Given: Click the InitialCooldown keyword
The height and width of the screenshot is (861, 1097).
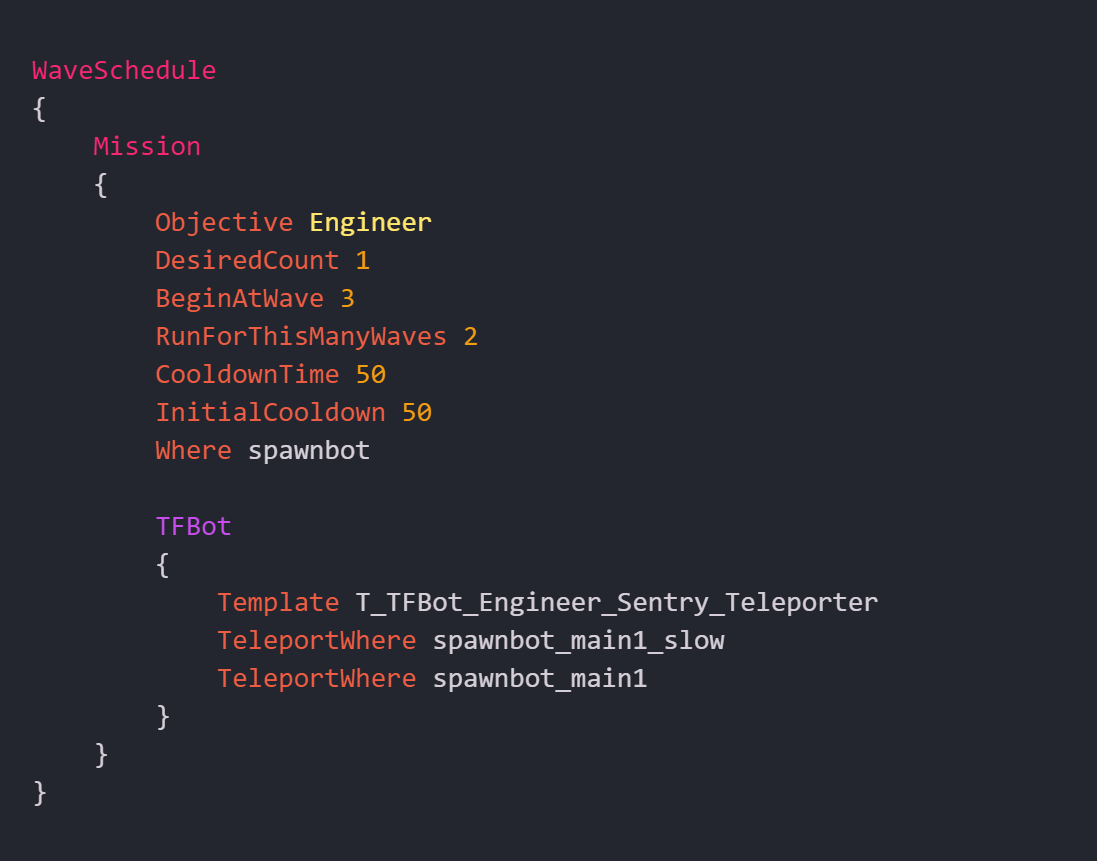Looking at the screenshot, I should point(270,413).
